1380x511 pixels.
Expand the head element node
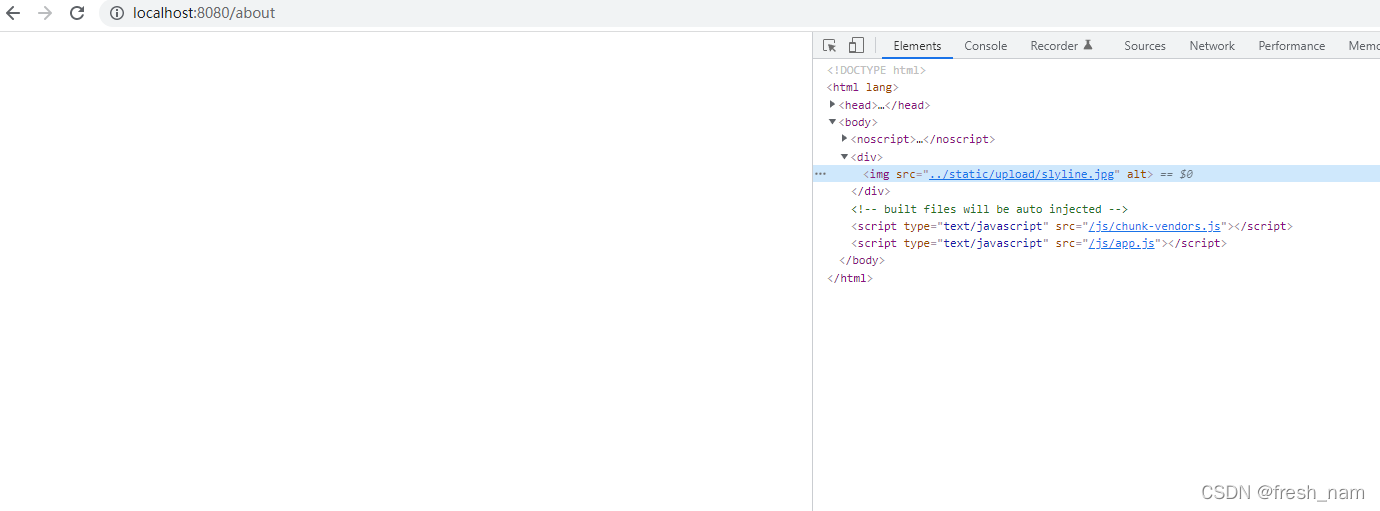tap(832, 105)
